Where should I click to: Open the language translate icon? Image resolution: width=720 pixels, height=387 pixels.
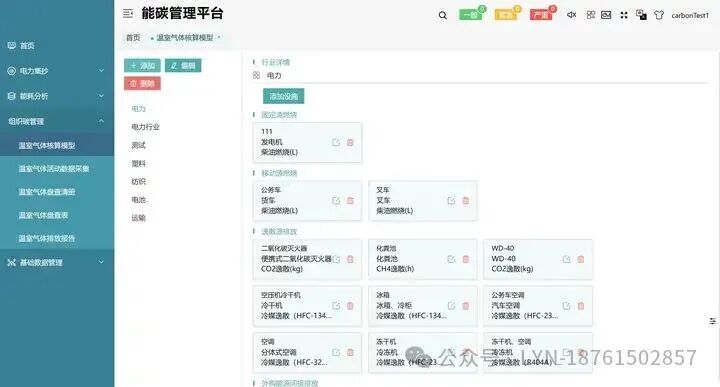tap(641, 15)
